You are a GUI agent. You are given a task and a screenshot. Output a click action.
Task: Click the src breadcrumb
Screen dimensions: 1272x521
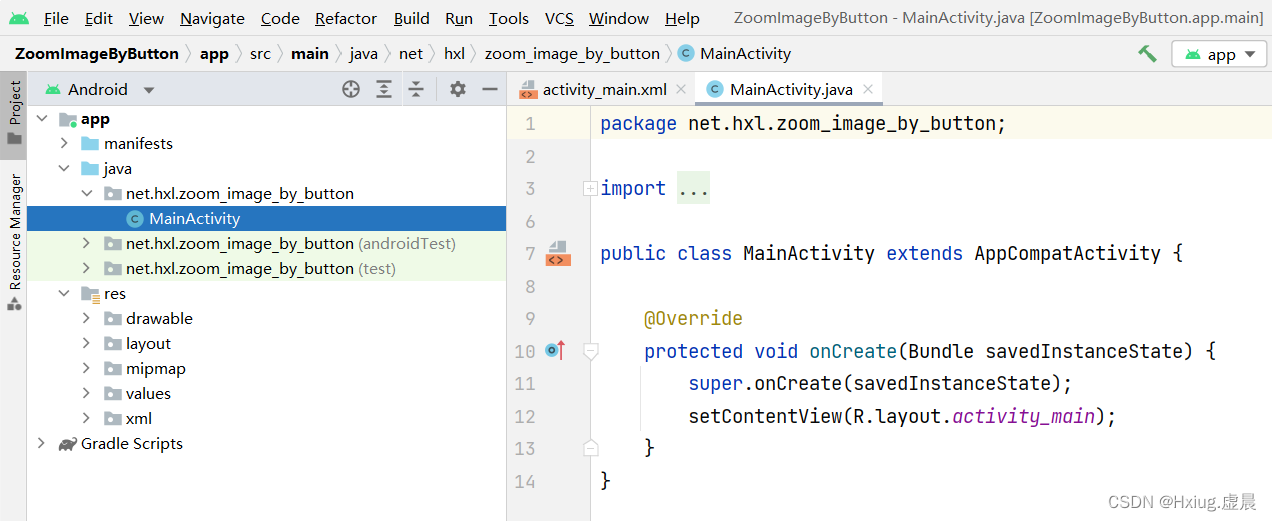(260, 54)
